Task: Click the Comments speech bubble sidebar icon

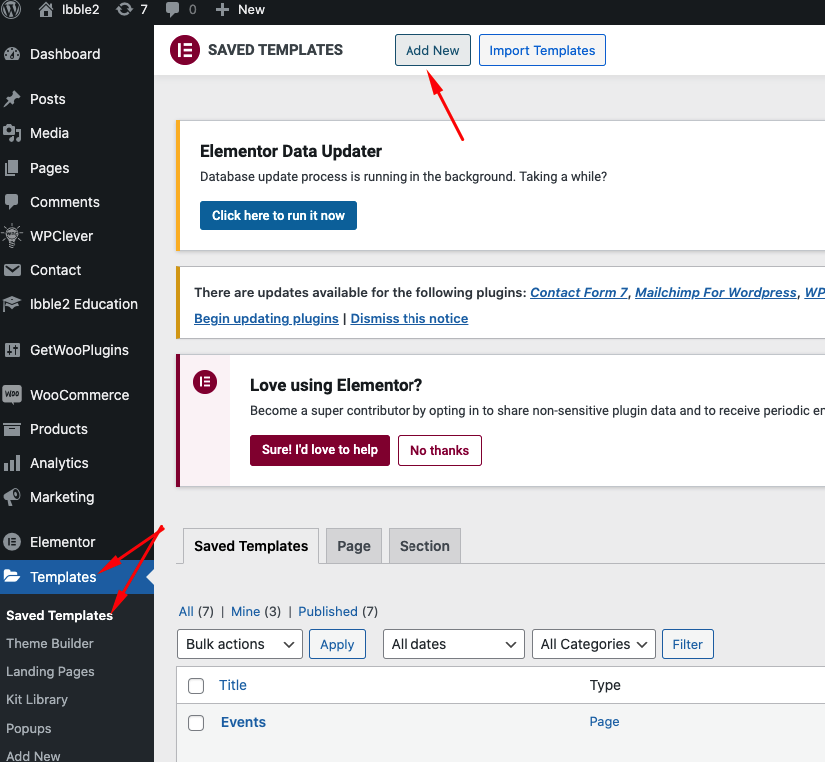Action: point(12,202)
